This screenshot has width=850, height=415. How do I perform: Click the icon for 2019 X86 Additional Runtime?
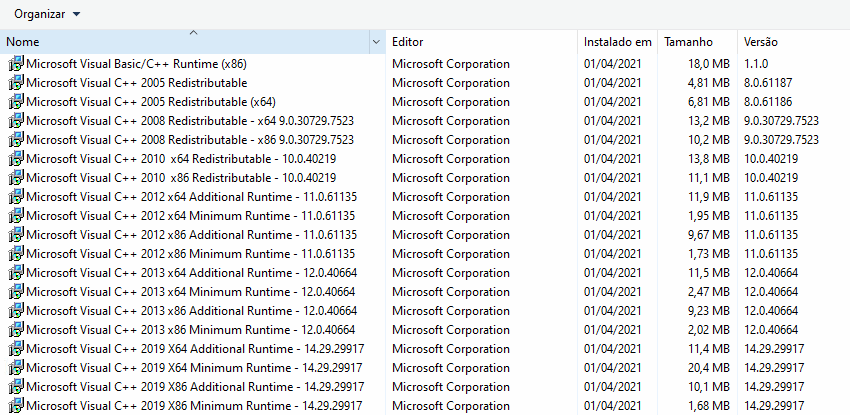[17, 387]
